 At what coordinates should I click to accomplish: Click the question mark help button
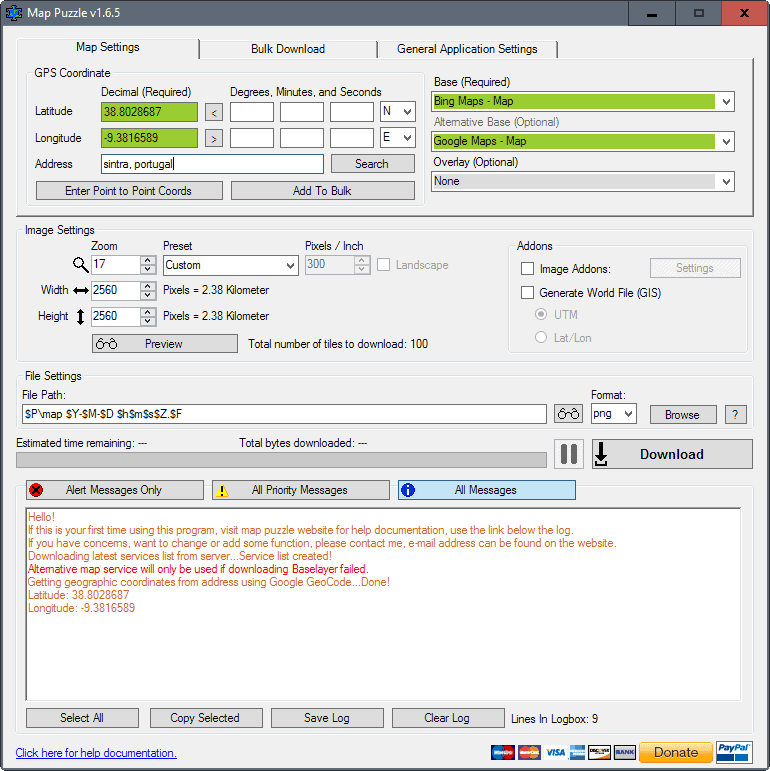click(735, 414)
